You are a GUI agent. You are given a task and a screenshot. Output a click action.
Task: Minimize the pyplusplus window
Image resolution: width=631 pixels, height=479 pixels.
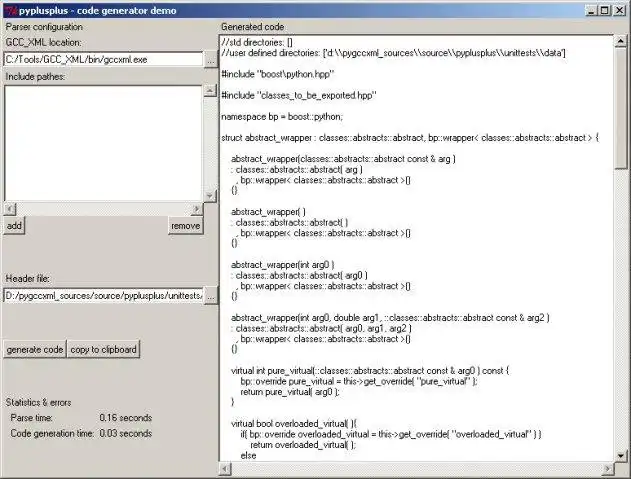pos(591,10)
